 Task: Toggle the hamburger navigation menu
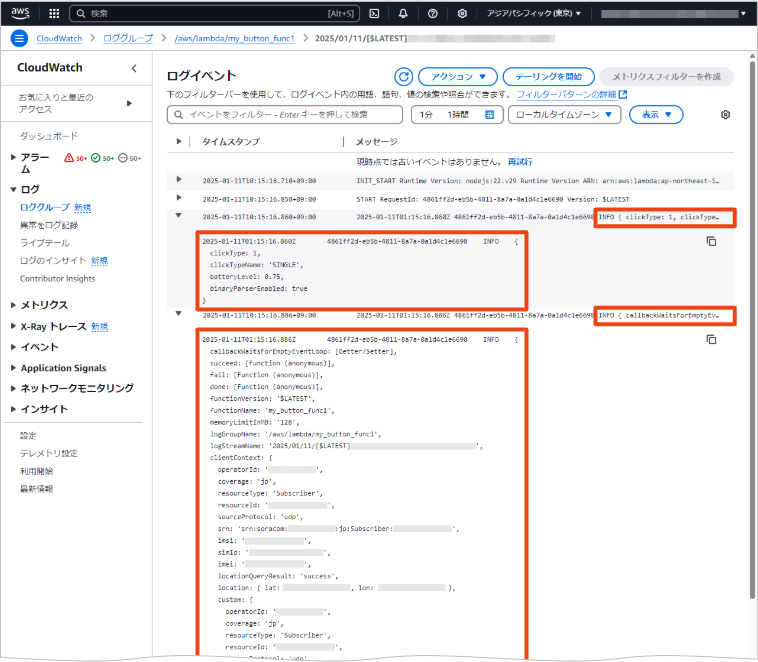pos(19,38)
